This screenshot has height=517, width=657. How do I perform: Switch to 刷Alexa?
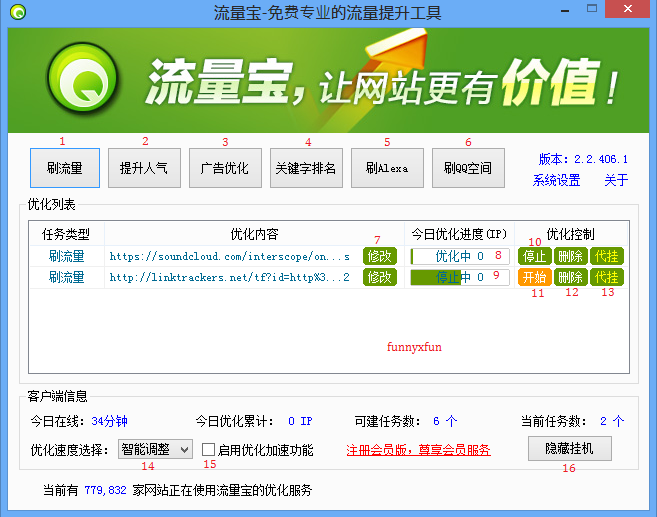(x=387, y=168)
